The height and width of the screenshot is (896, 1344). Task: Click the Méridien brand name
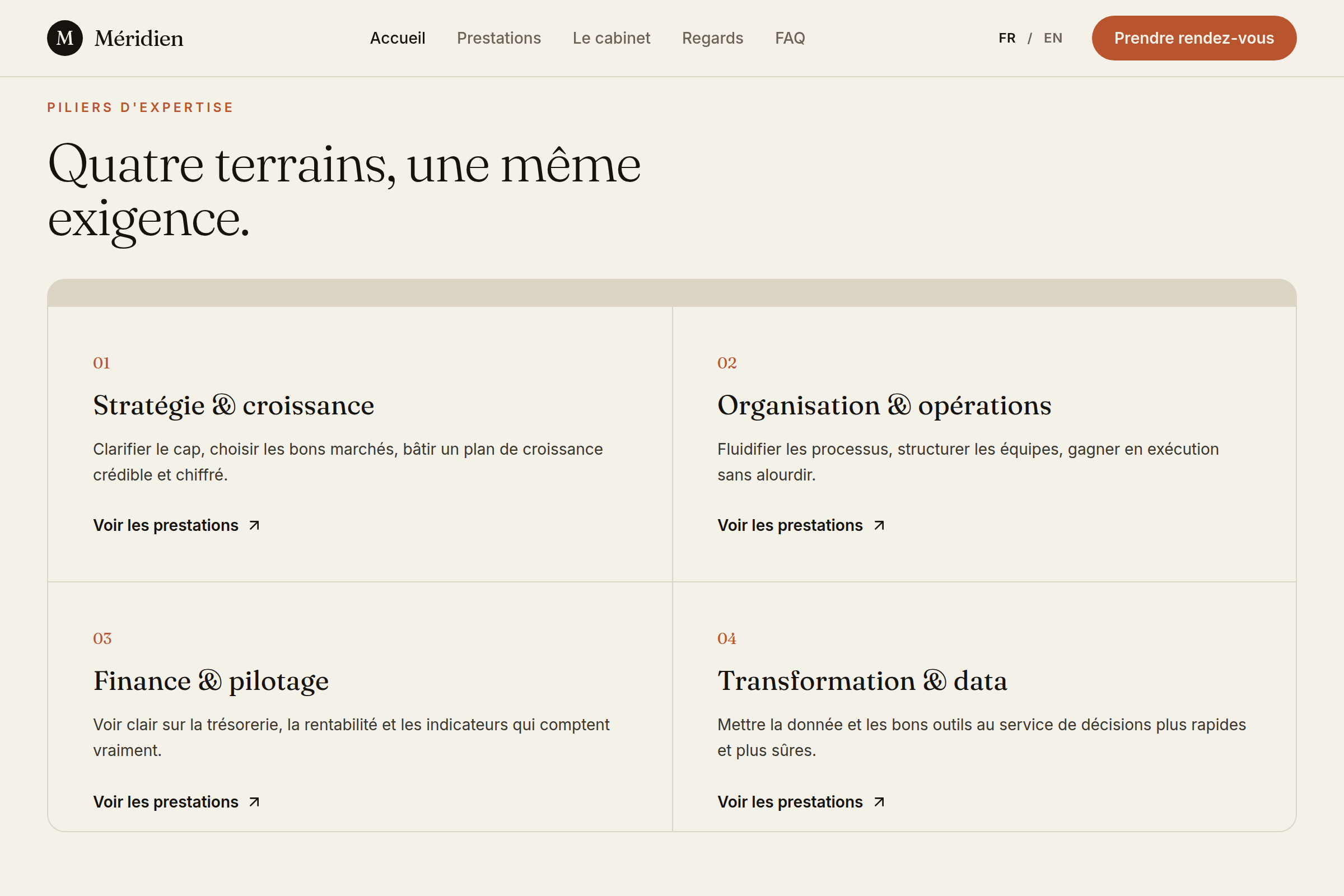click(139, 38)
